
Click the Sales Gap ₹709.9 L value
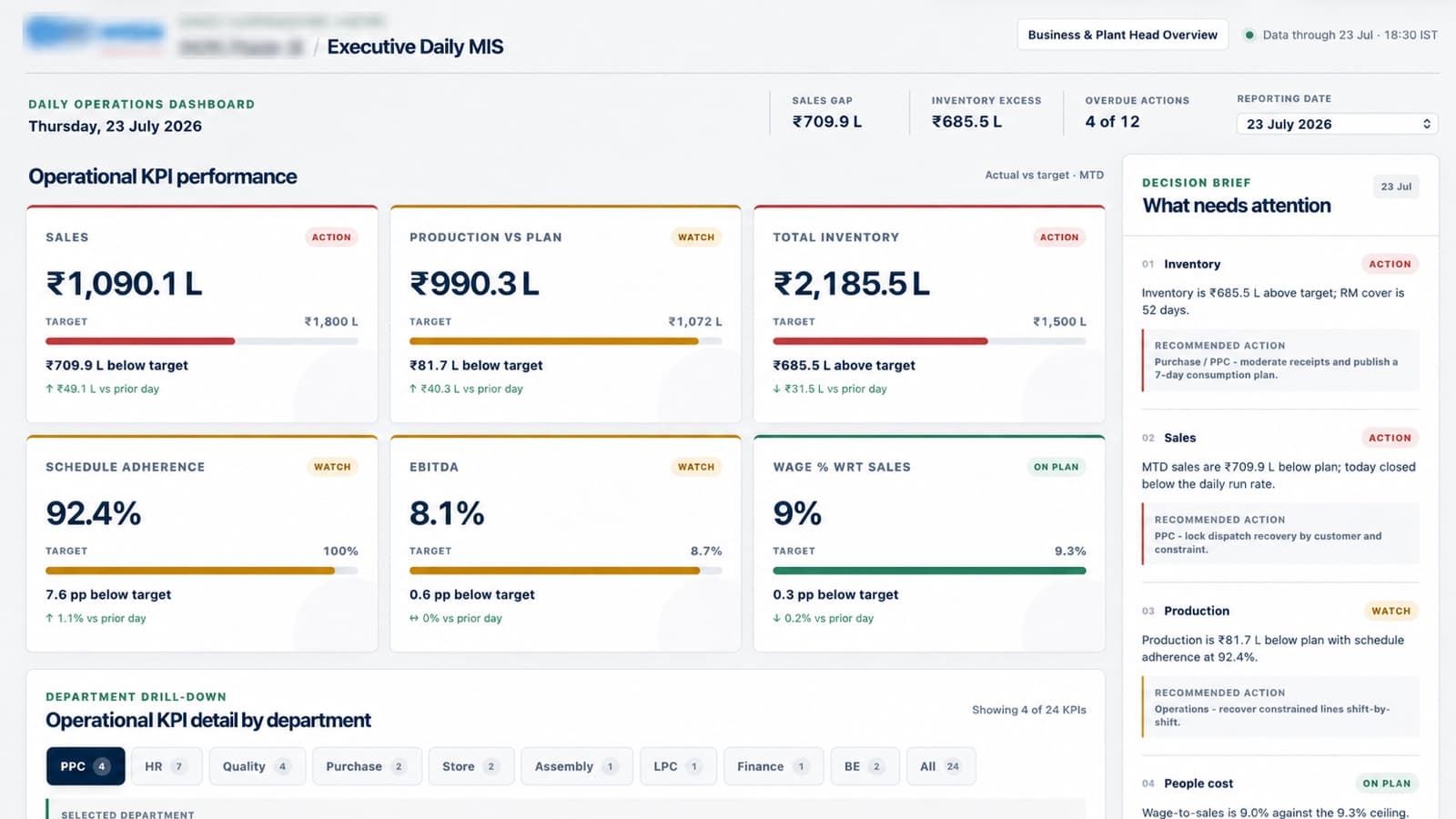(827, 122)
